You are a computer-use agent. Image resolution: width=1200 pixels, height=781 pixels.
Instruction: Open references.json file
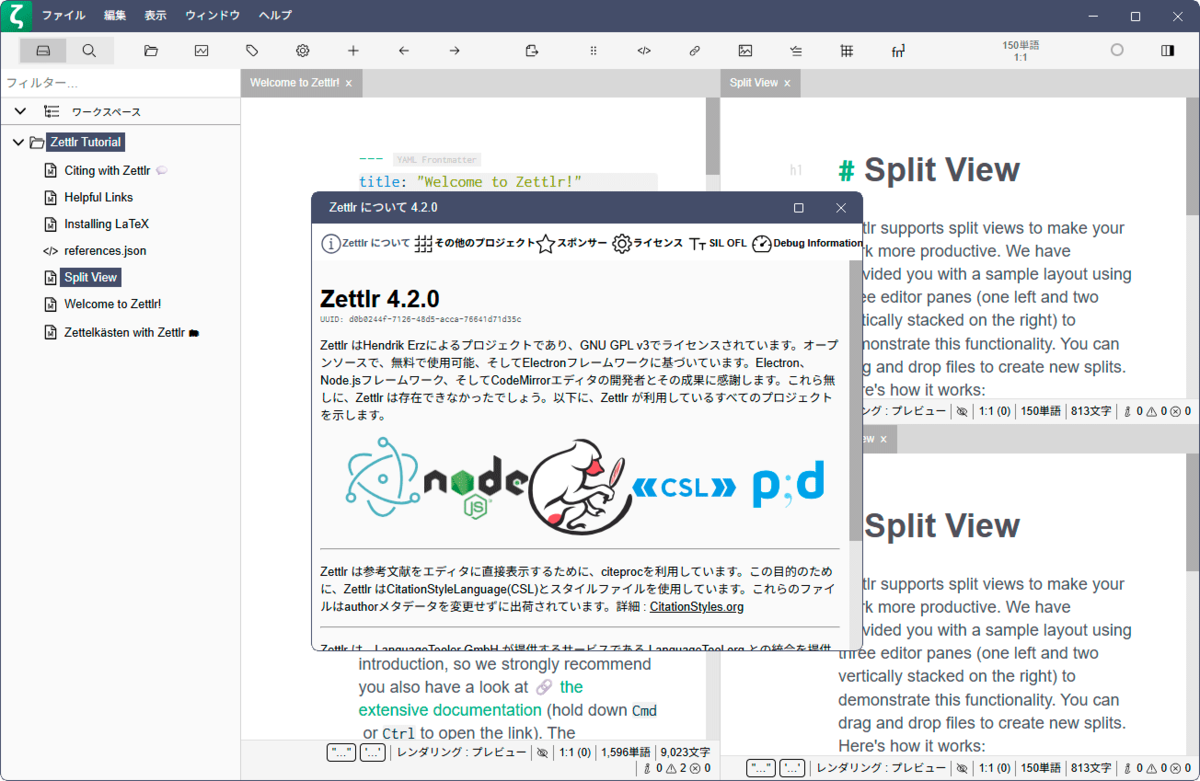click(105, 251)
